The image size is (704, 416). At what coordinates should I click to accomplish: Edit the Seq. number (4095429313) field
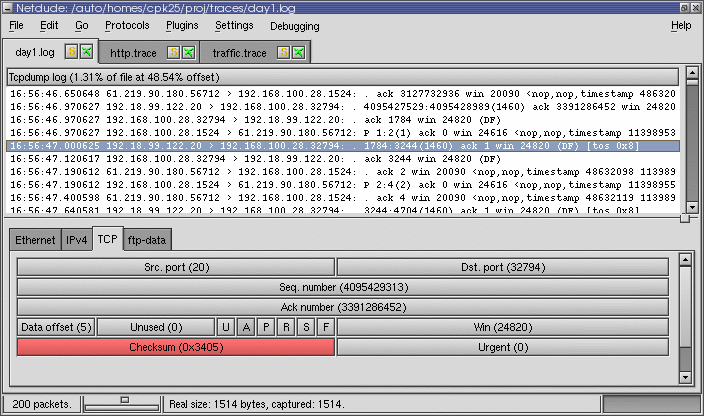point(343,287)
